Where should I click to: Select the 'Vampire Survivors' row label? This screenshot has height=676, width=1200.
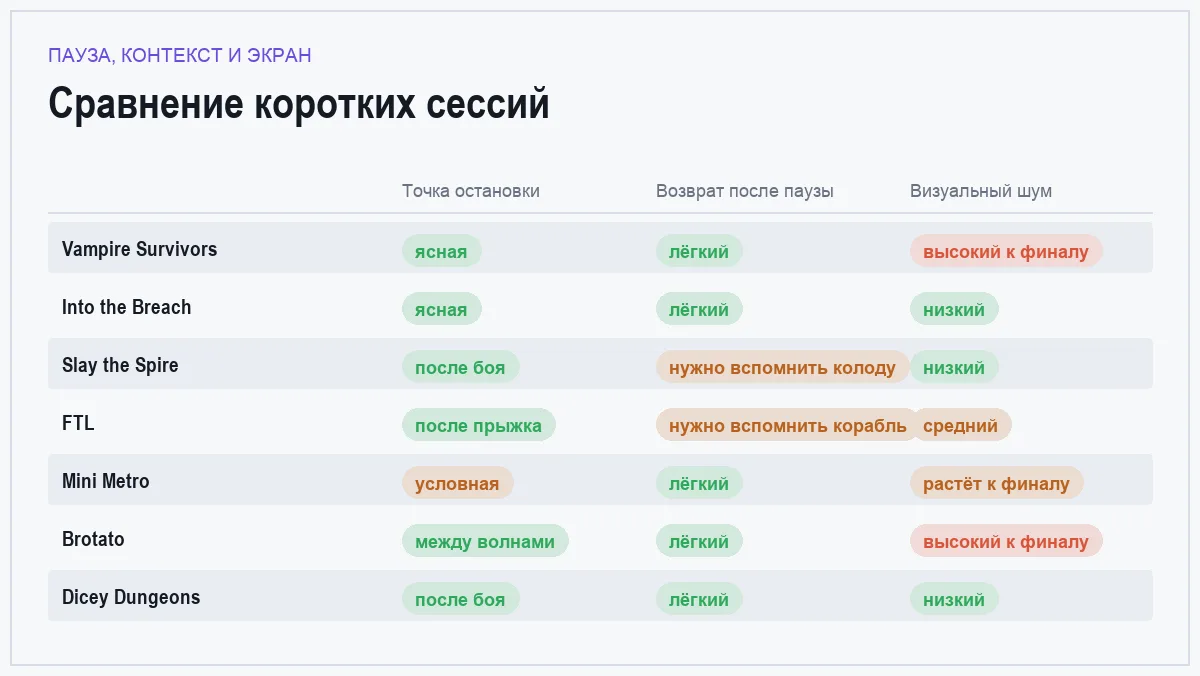139,249
